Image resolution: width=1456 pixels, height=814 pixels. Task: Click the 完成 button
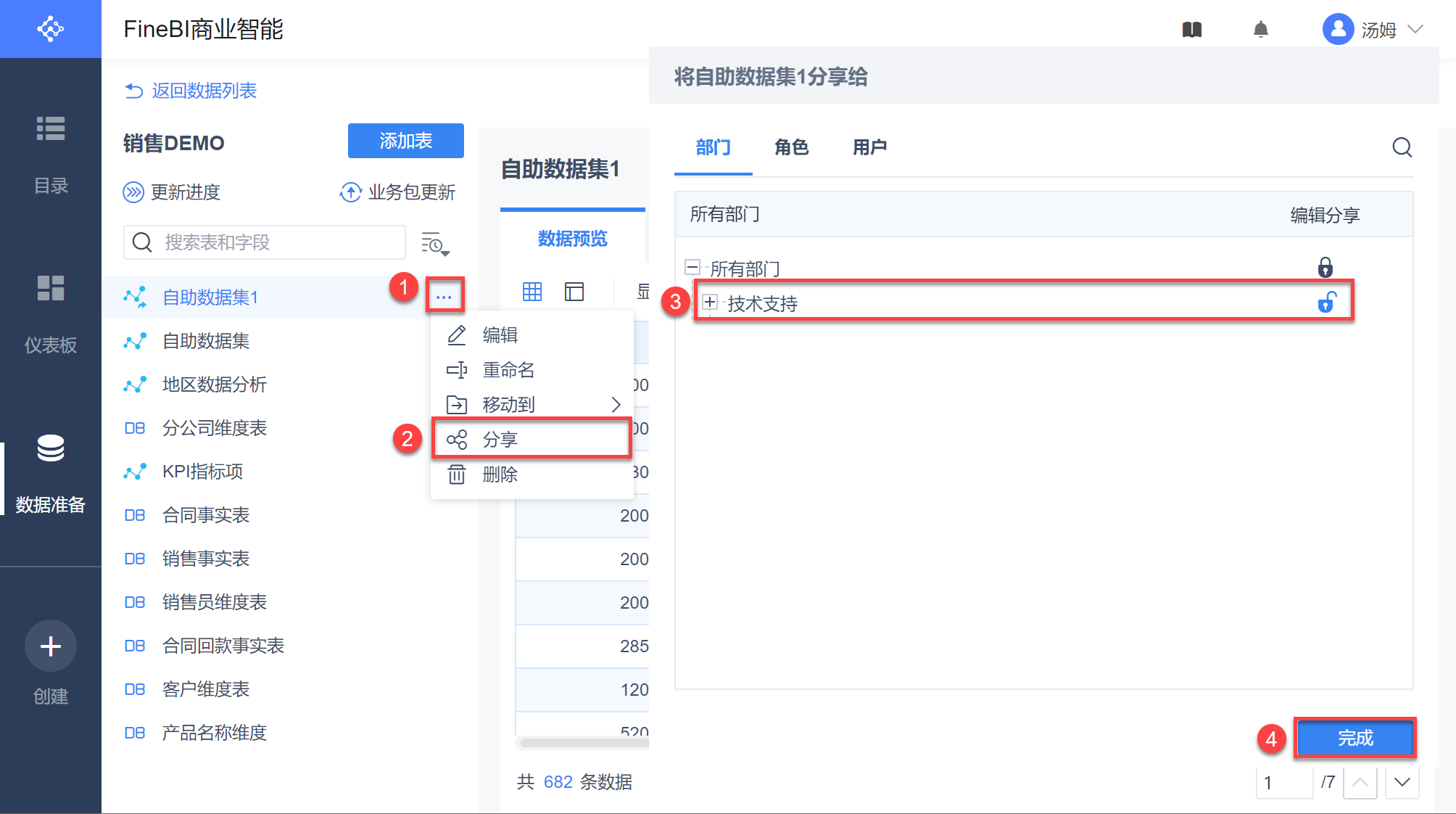point(1354,738)
